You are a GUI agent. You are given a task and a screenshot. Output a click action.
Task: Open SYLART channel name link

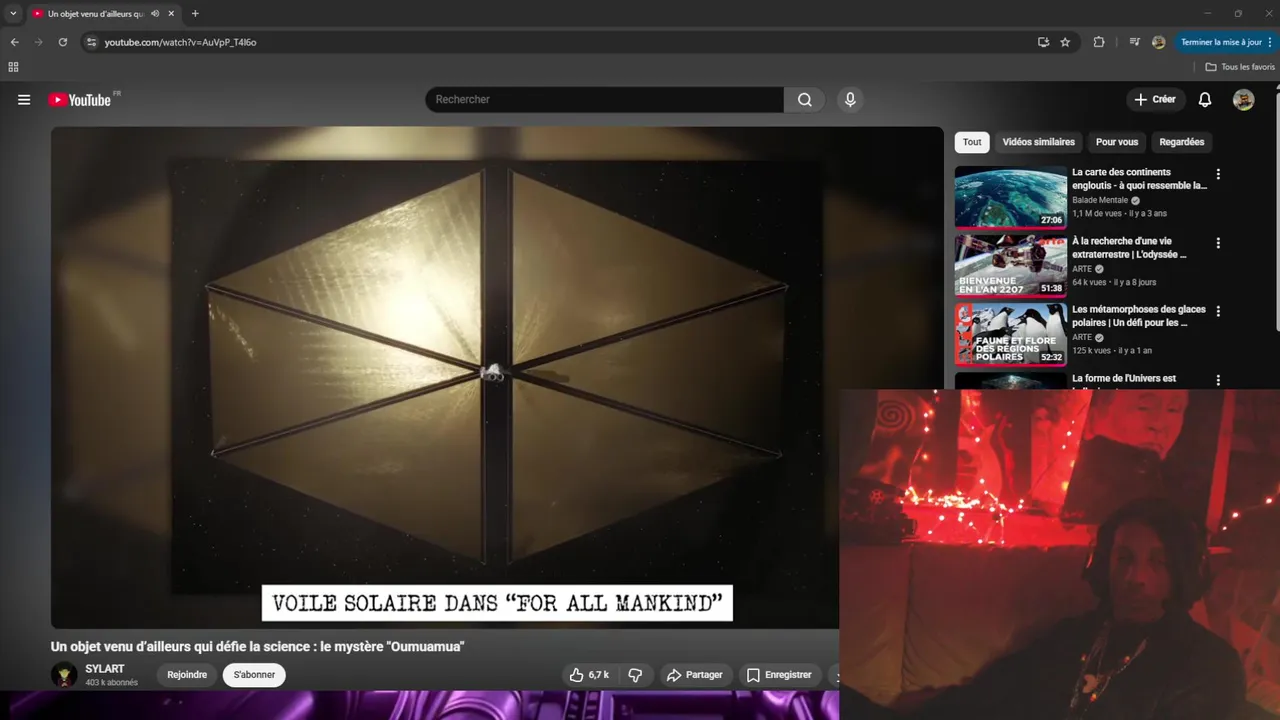[105, 669]
